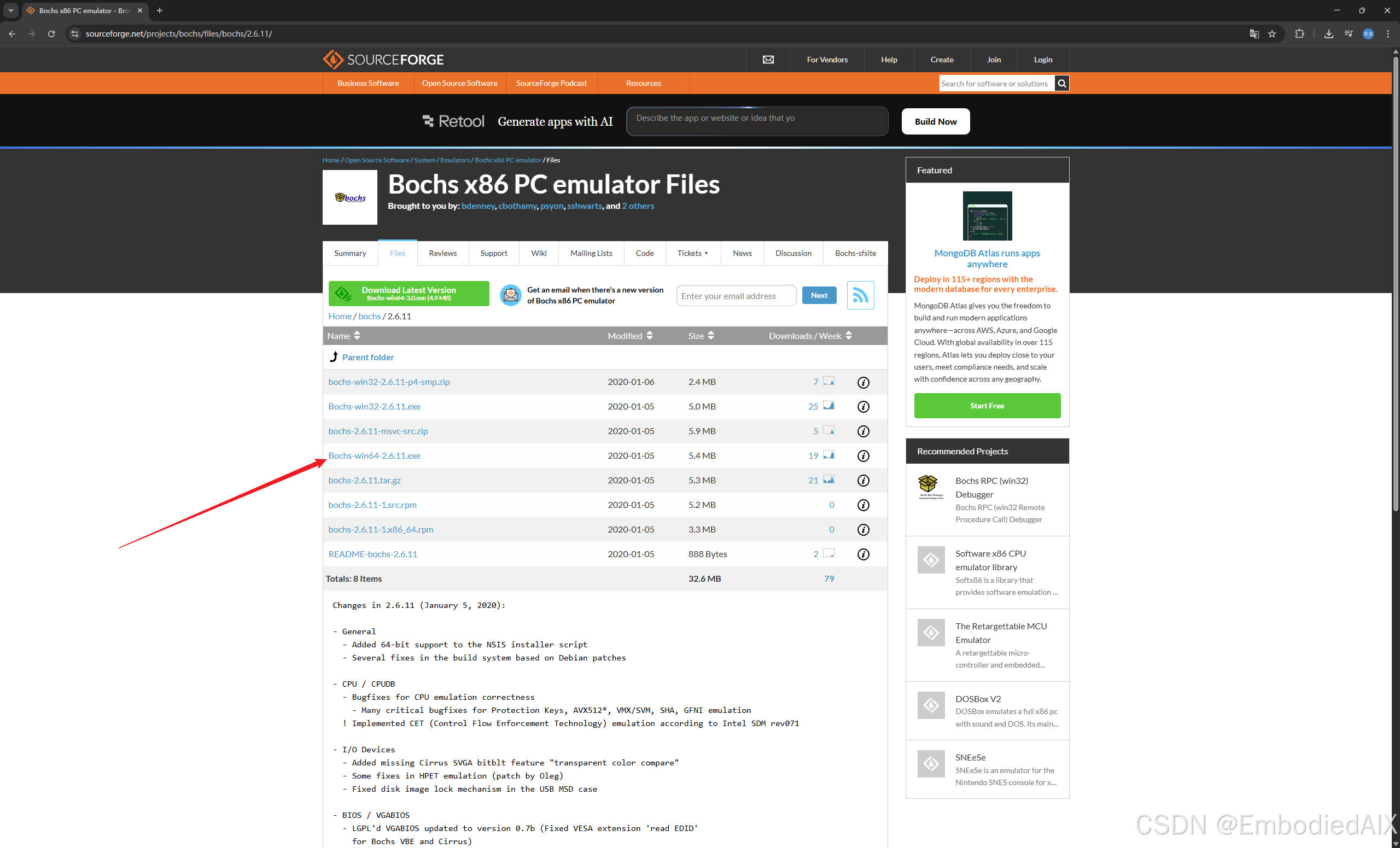
Task: Click the Bochs project logo thumbnail
Action: tap(349, 198)
